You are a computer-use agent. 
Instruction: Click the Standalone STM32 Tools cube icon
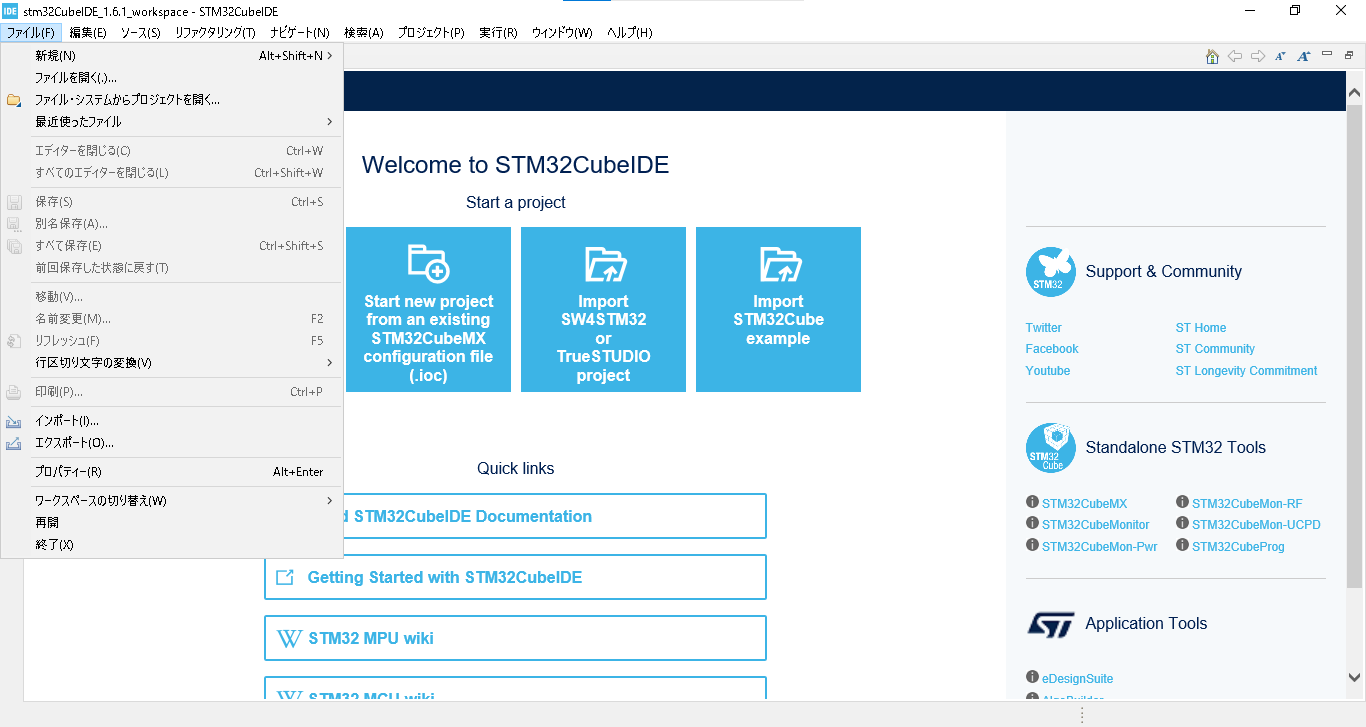(1050, 447)
